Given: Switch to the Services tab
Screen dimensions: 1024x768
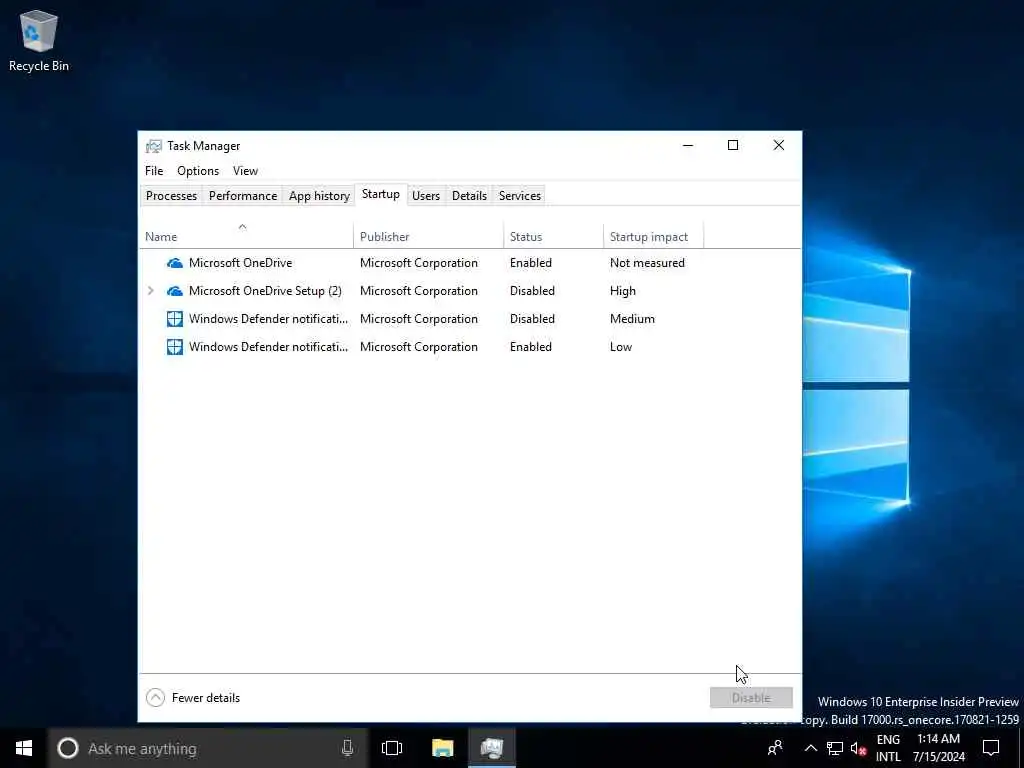Looking at the screenshot, I should [x=520, y=196].
